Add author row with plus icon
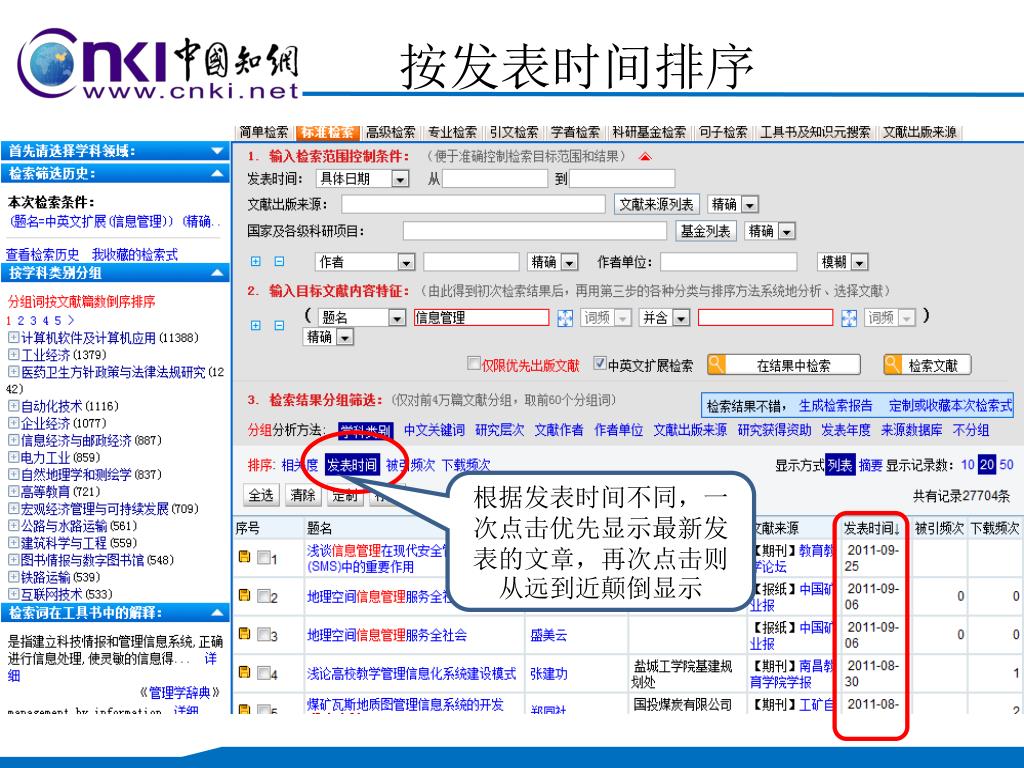This screenshot has height=768, width=1024. [x=256, y=262]
